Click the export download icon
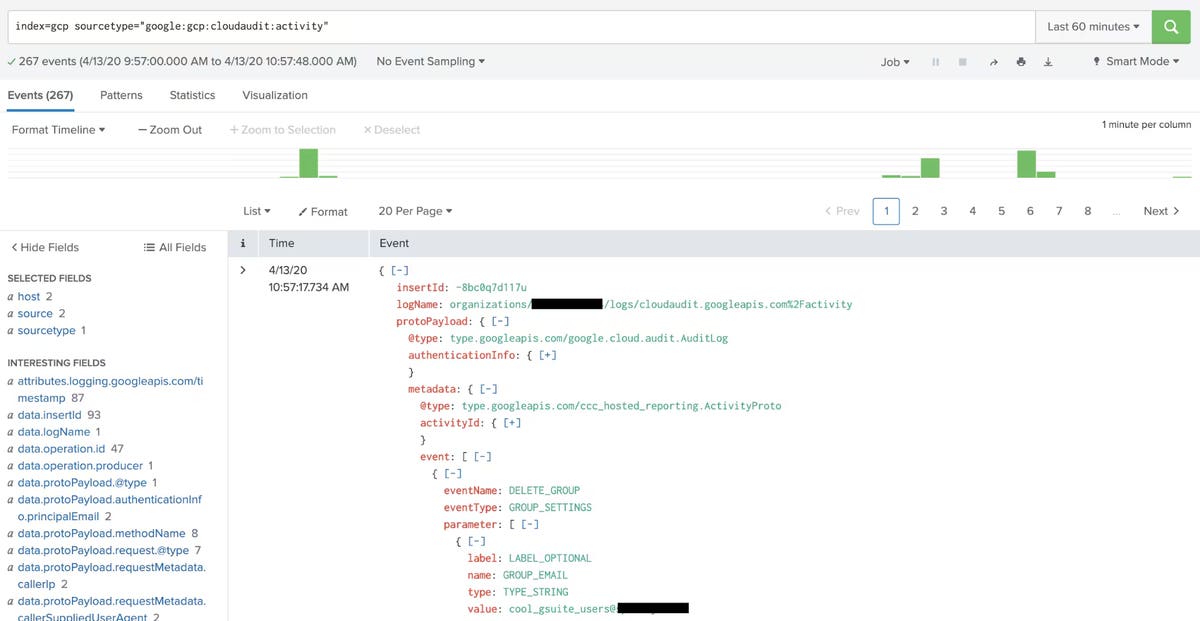The image size is (1200, 621). pos(1048,62)
